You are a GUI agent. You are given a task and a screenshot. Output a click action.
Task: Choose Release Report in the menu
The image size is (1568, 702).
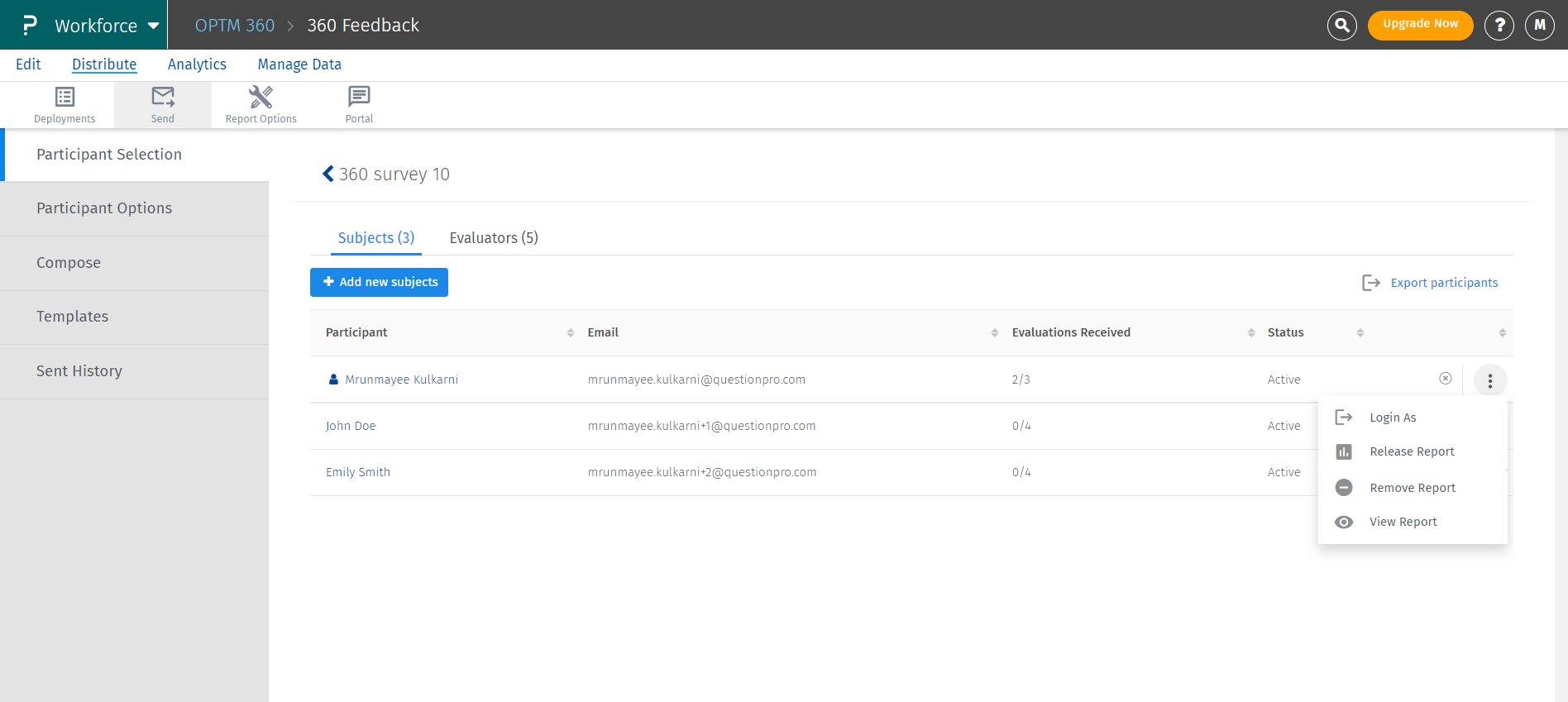point(1411,451)
